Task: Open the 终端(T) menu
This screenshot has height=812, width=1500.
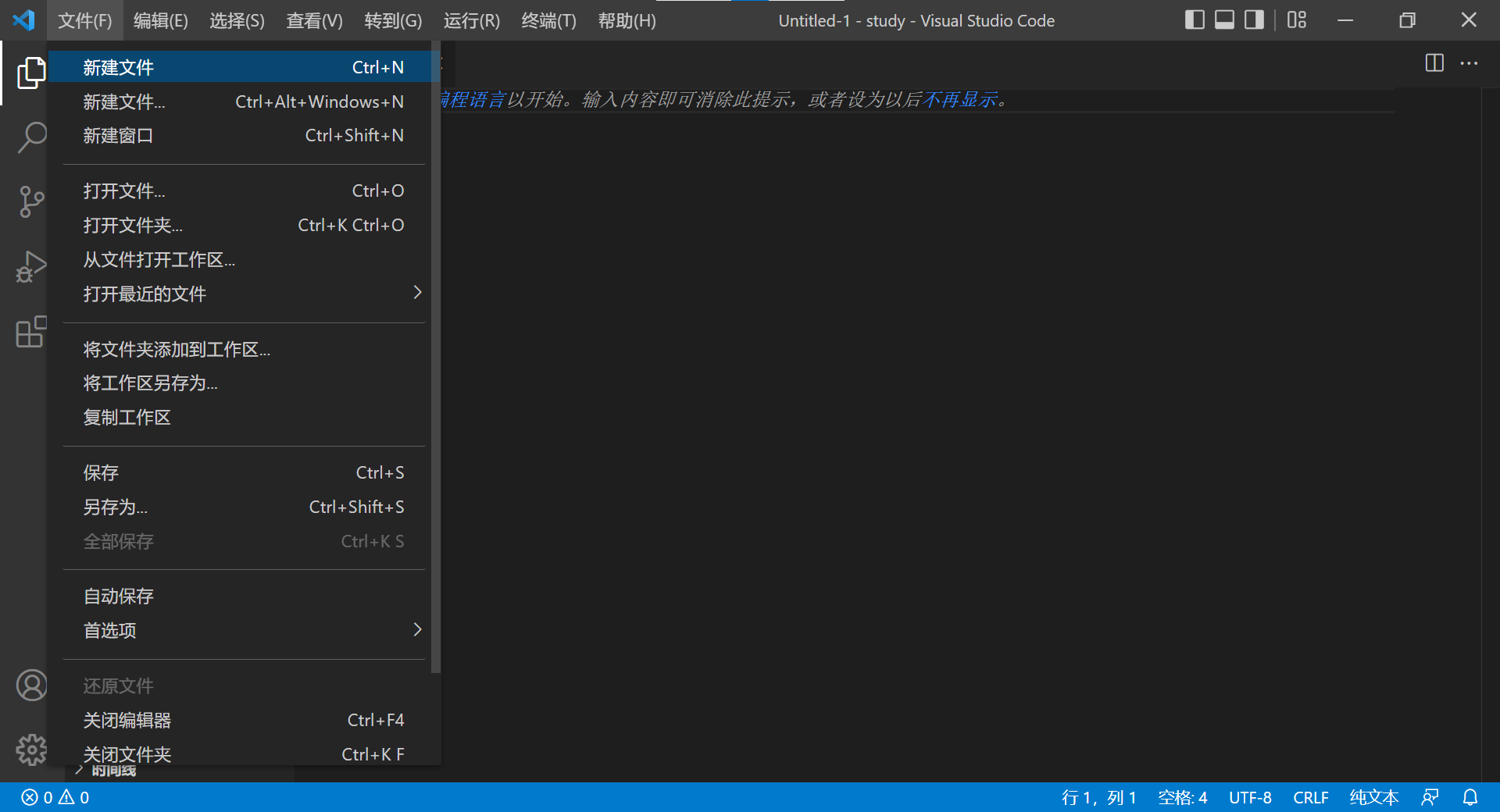Action: [x=549, y=20]
